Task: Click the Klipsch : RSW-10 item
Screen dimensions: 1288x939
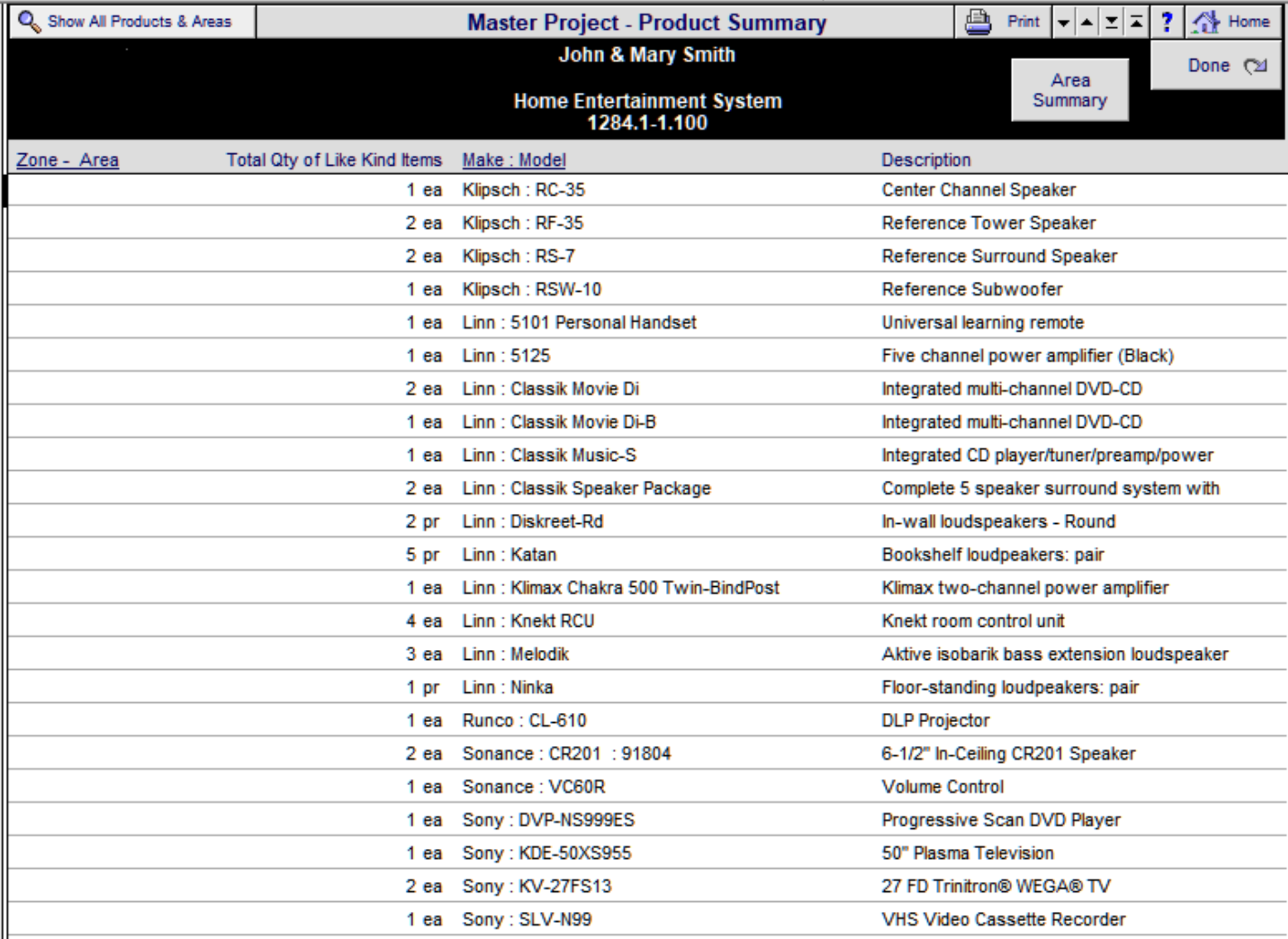Action: 532,289
